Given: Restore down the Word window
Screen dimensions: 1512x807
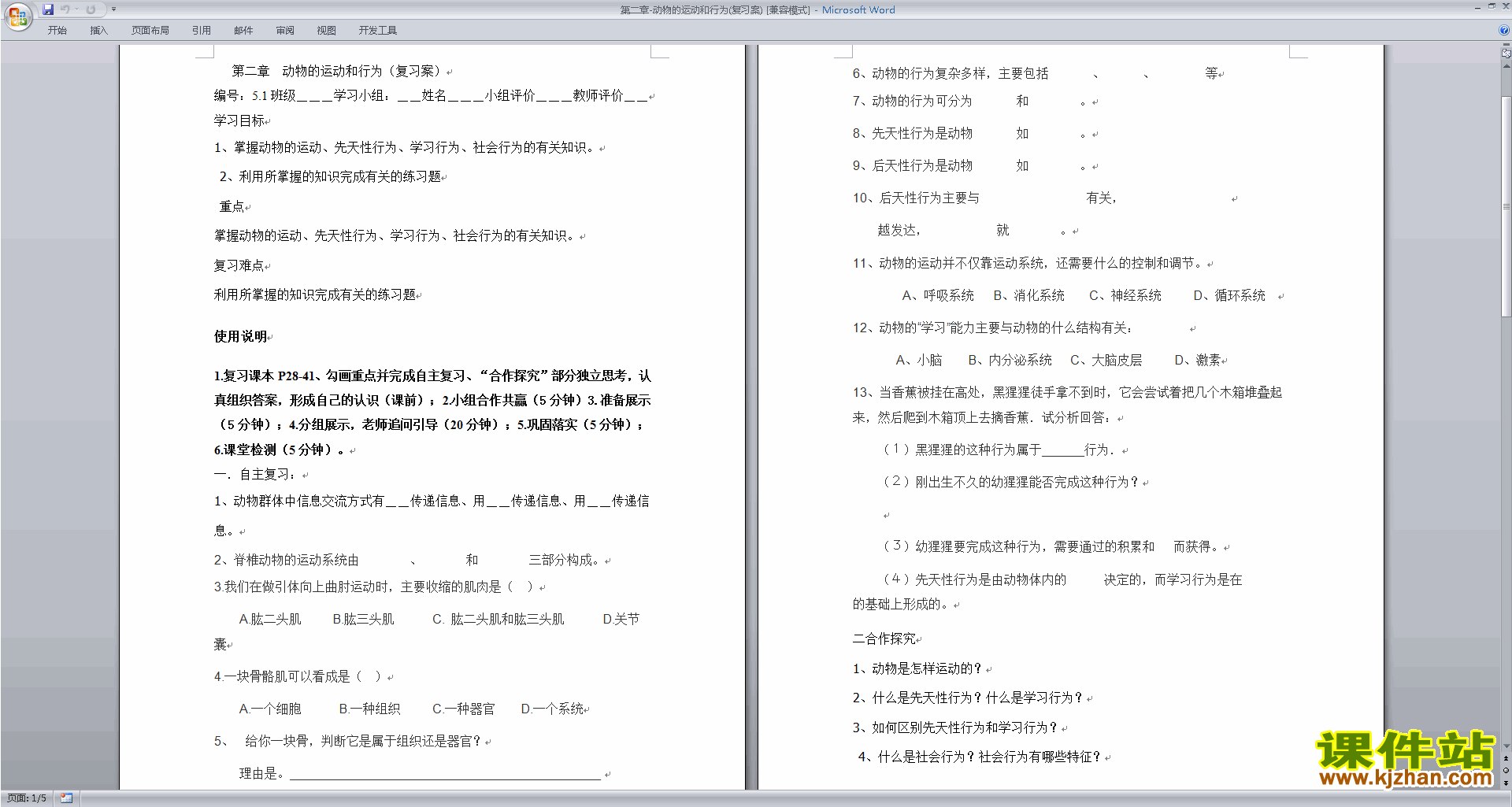Looking at the screenshot, I should 1492,6.
